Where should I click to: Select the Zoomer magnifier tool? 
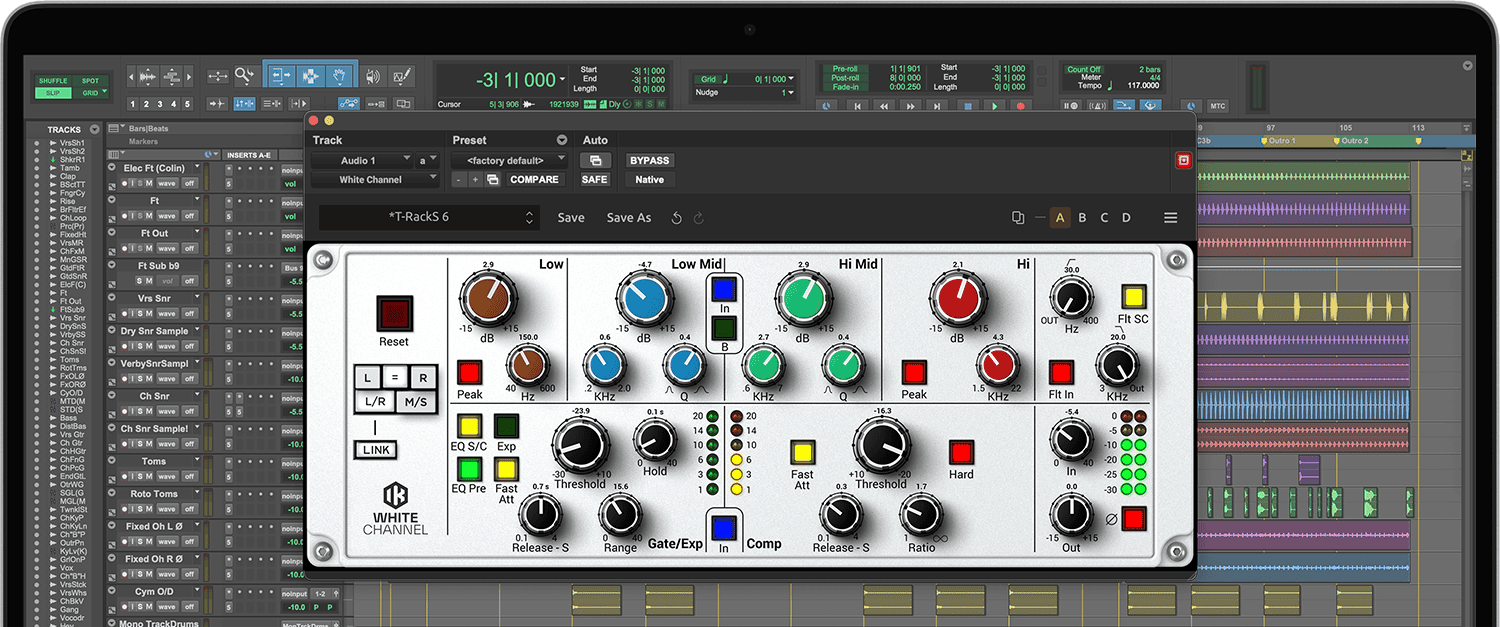point(244,76)
